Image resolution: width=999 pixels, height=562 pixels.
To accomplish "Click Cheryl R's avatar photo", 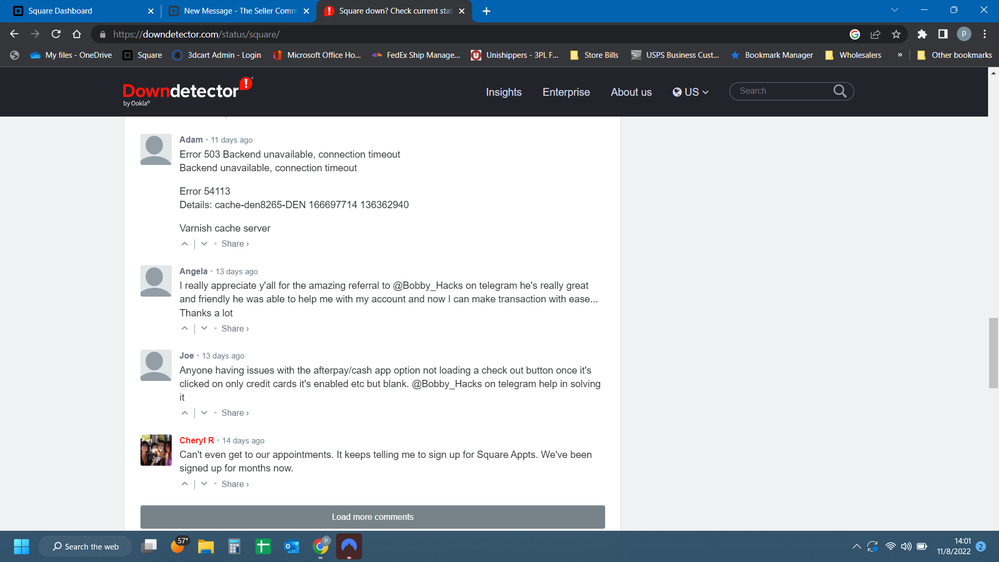I will click(x=156, y=450).
